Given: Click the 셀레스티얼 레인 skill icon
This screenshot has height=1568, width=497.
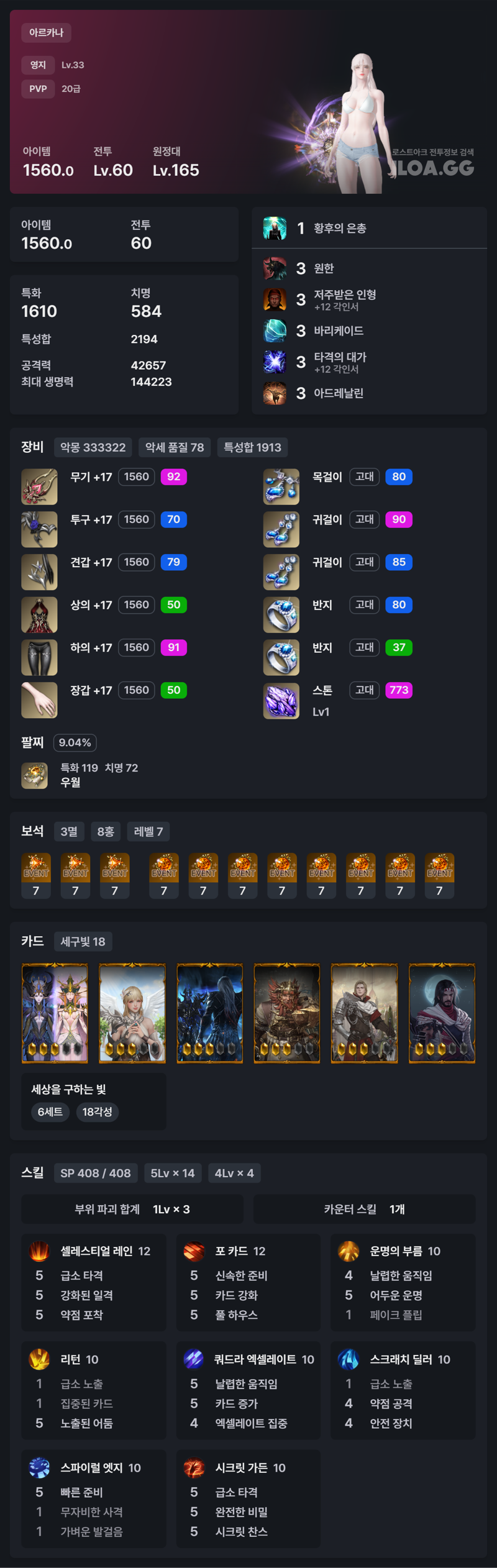Looking at the screenshot, I should (x=39, y=1251).
